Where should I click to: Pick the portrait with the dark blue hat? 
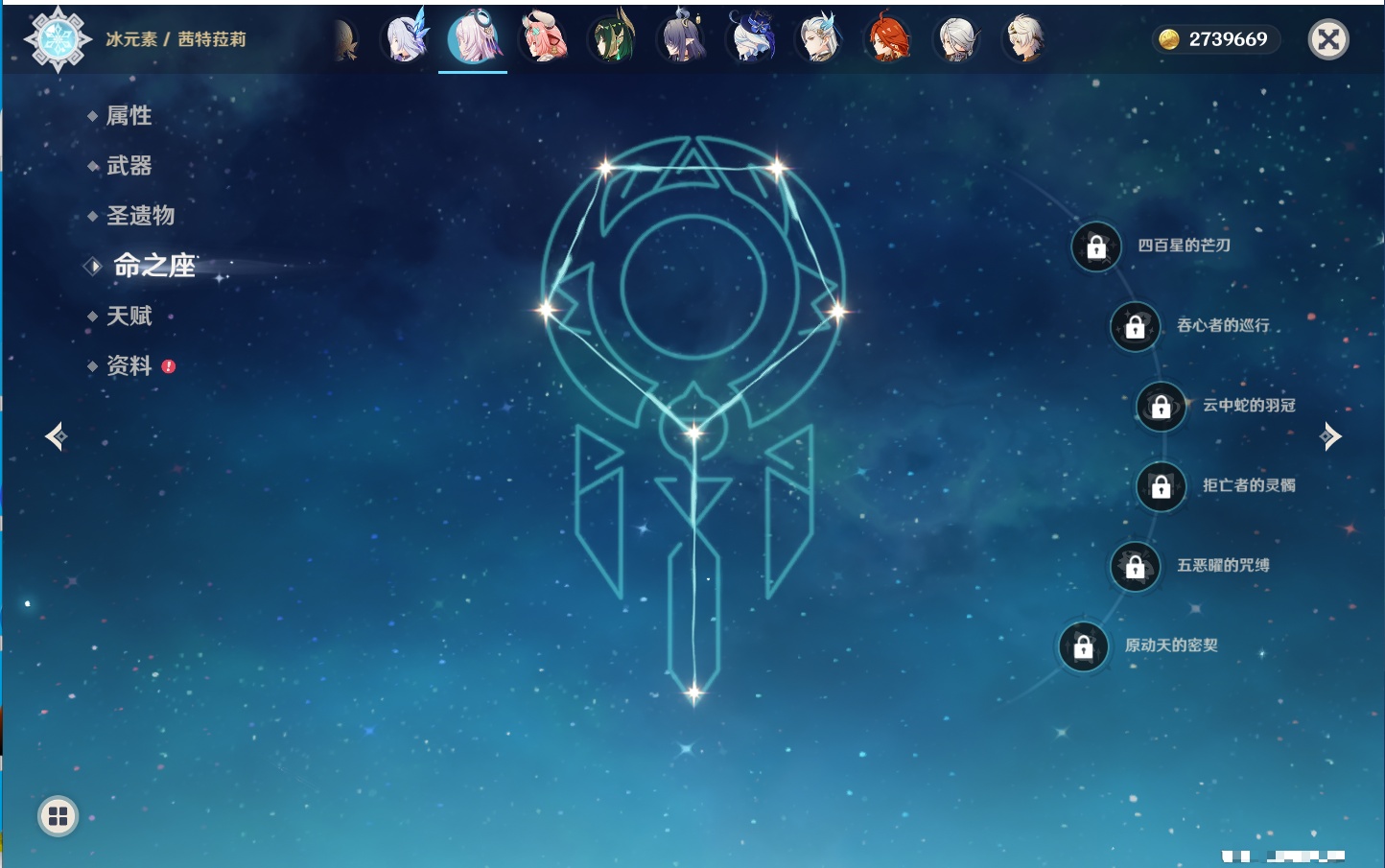(x=751, y=38)
